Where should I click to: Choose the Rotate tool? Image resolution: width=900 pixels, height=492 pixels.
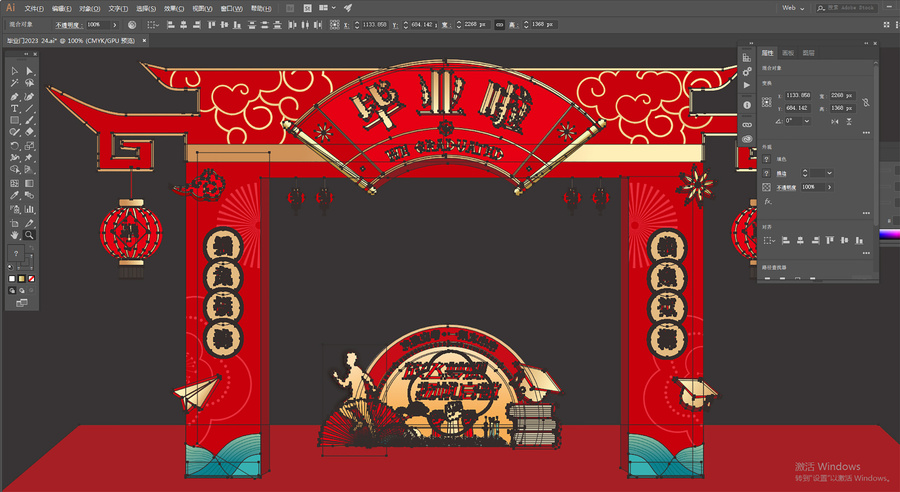tap(15, 146)
